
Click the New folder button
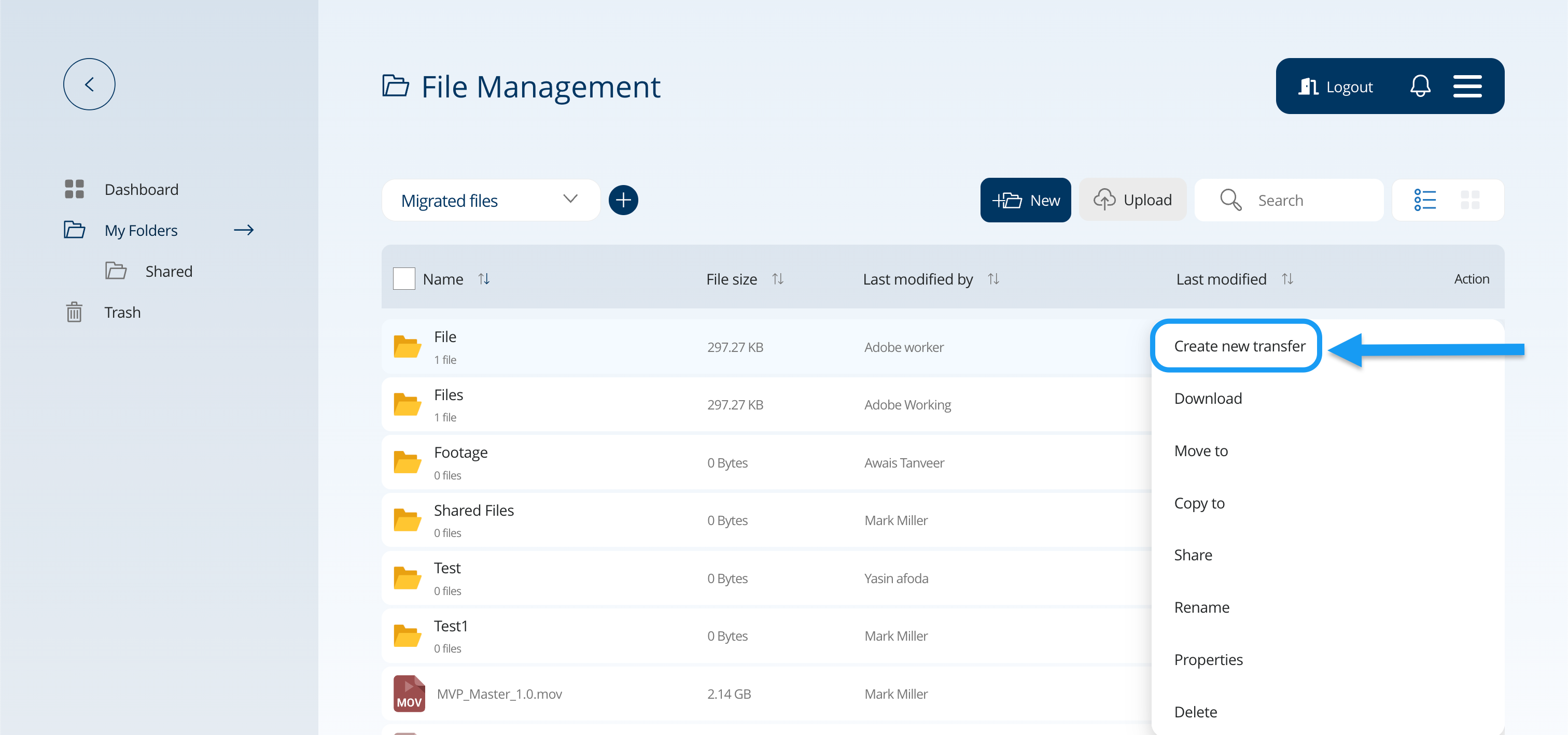(x=1025, y=200)
